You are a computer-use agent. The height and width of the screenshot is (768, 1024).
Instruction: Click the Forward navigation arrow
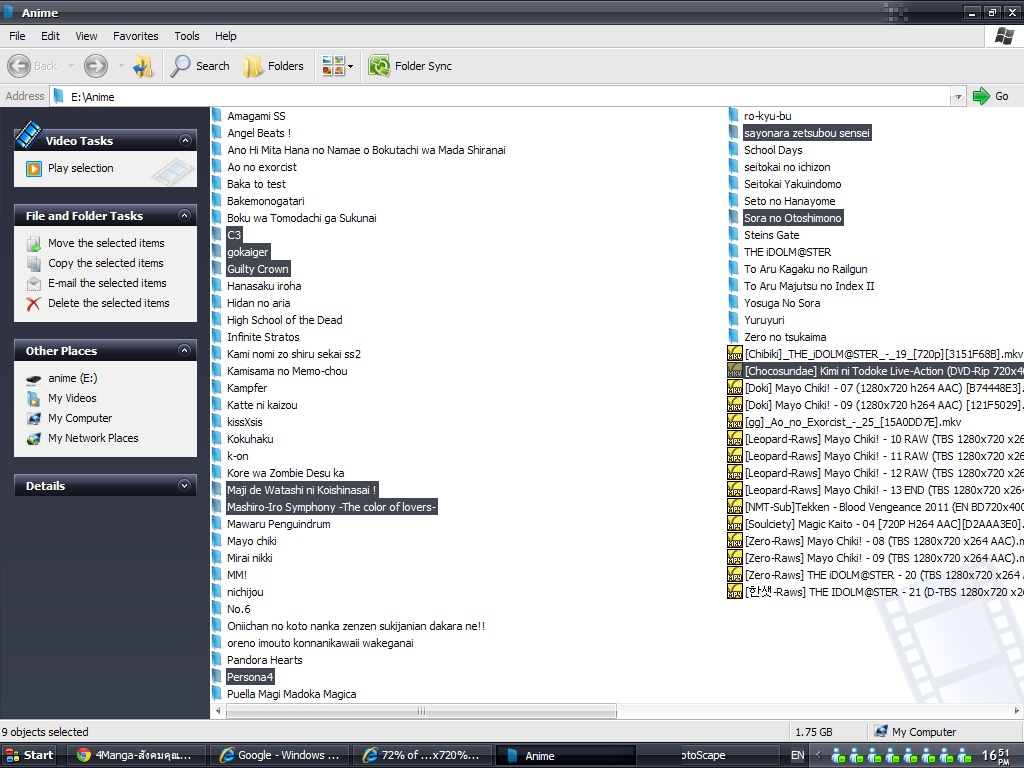tap(96, 66)
